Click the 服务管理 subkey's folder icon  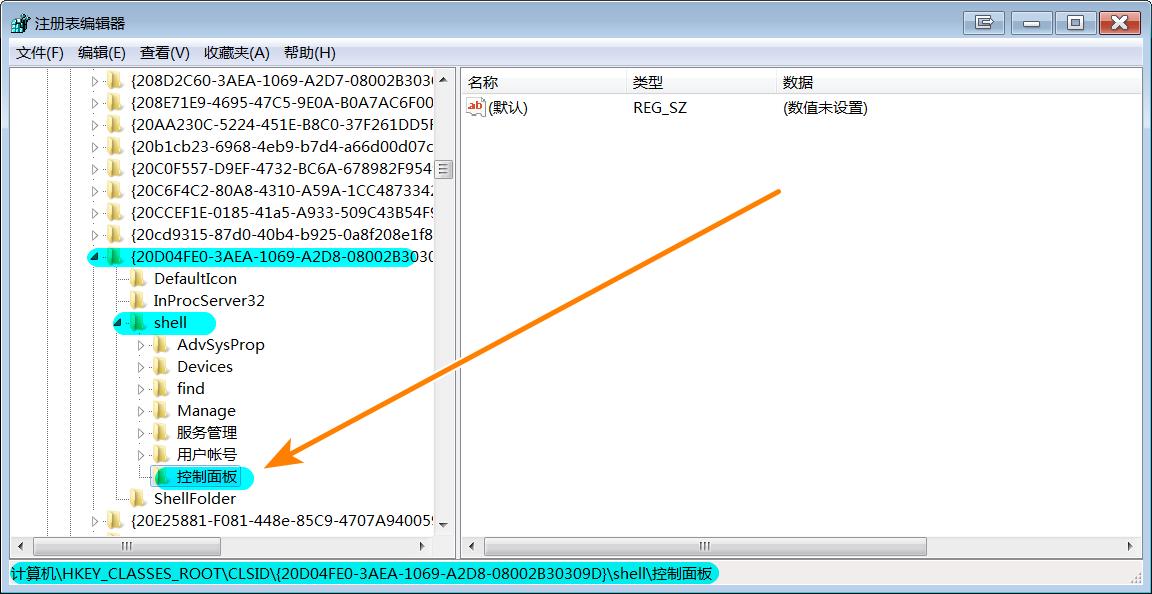click(162, 433)
